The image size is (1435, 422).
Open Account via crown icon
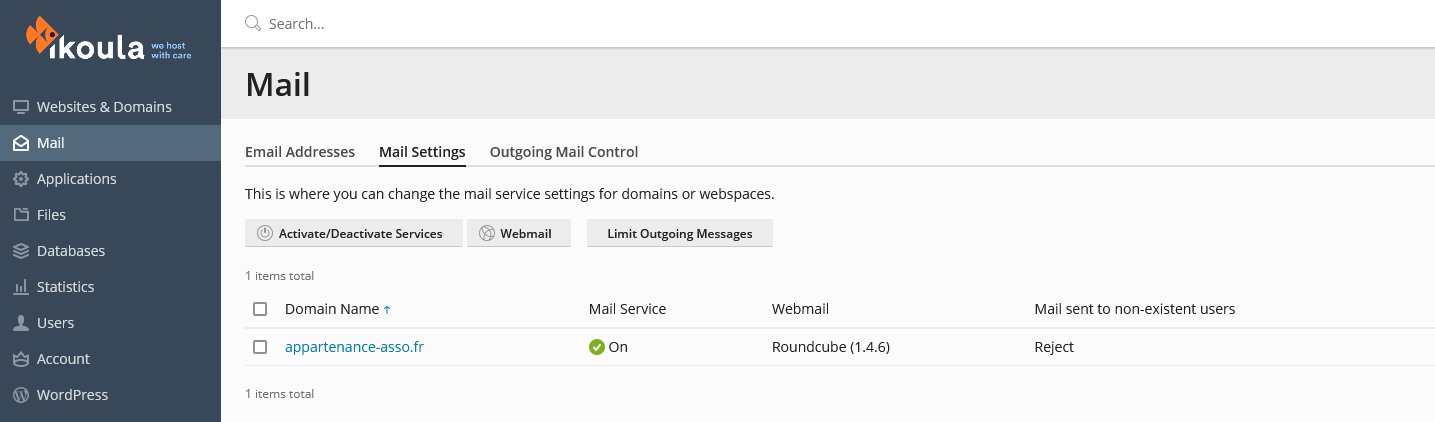20,359
